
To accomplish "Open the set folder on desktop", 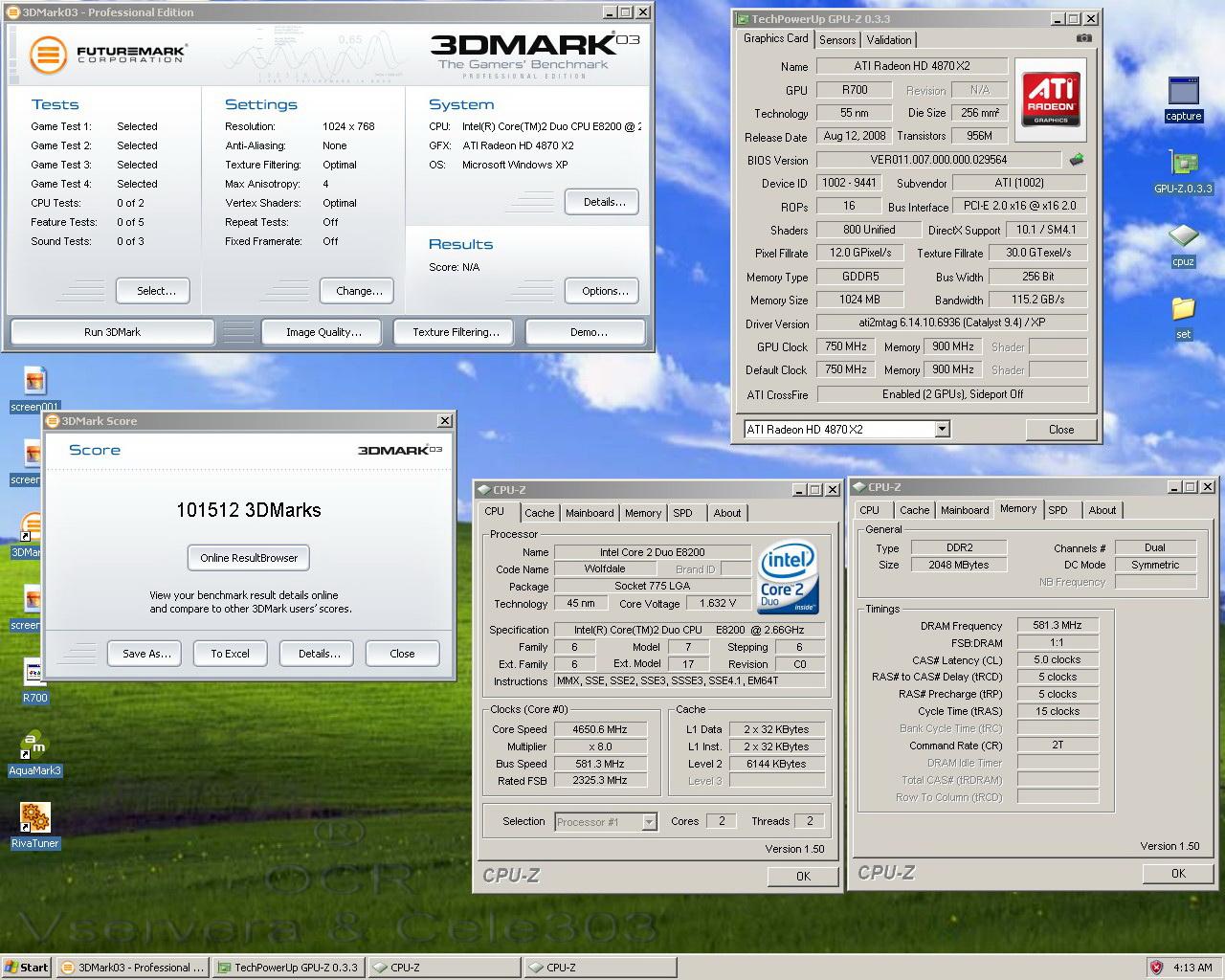I will (1183, 318).
